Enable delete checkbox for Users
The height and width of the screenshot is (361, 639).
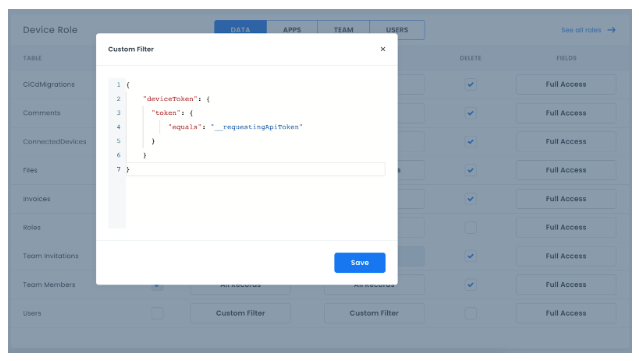click(x=471, y=313)
